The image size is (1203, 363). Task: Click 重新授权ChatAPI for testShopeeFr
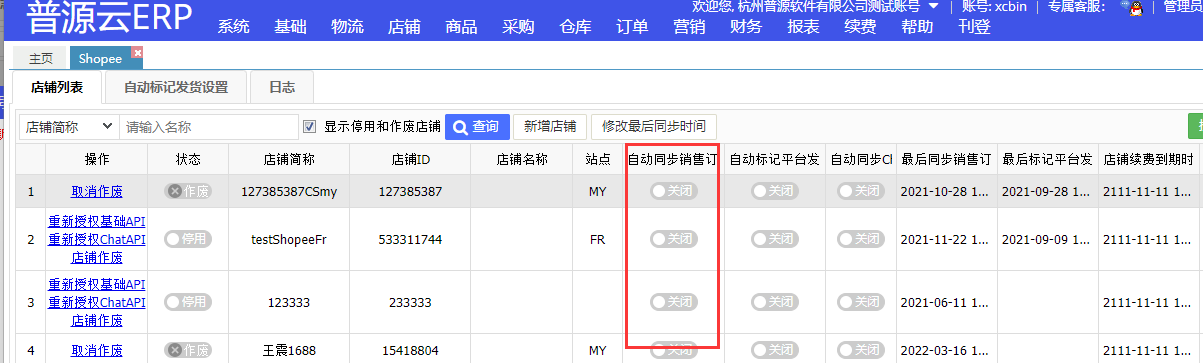point(97,239)
